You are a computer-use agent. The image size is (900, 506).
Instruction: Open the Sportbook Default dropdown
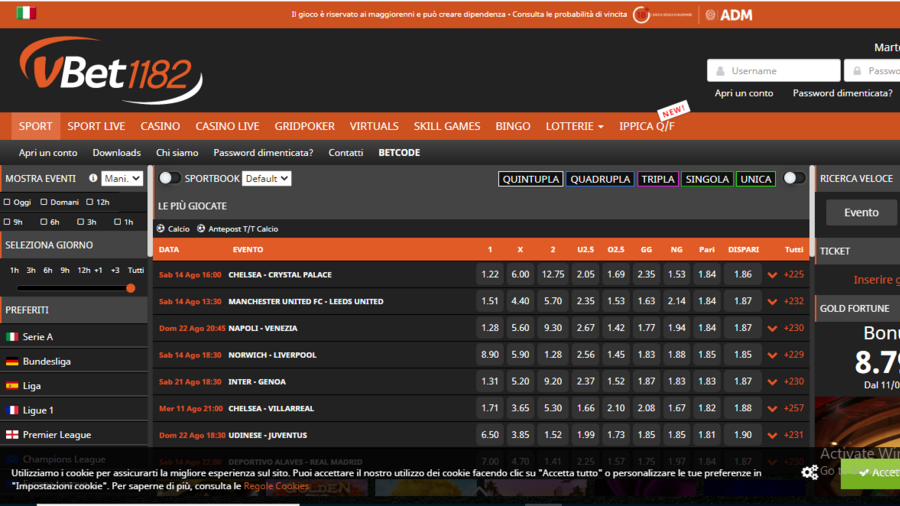click(x=266, y=178)
